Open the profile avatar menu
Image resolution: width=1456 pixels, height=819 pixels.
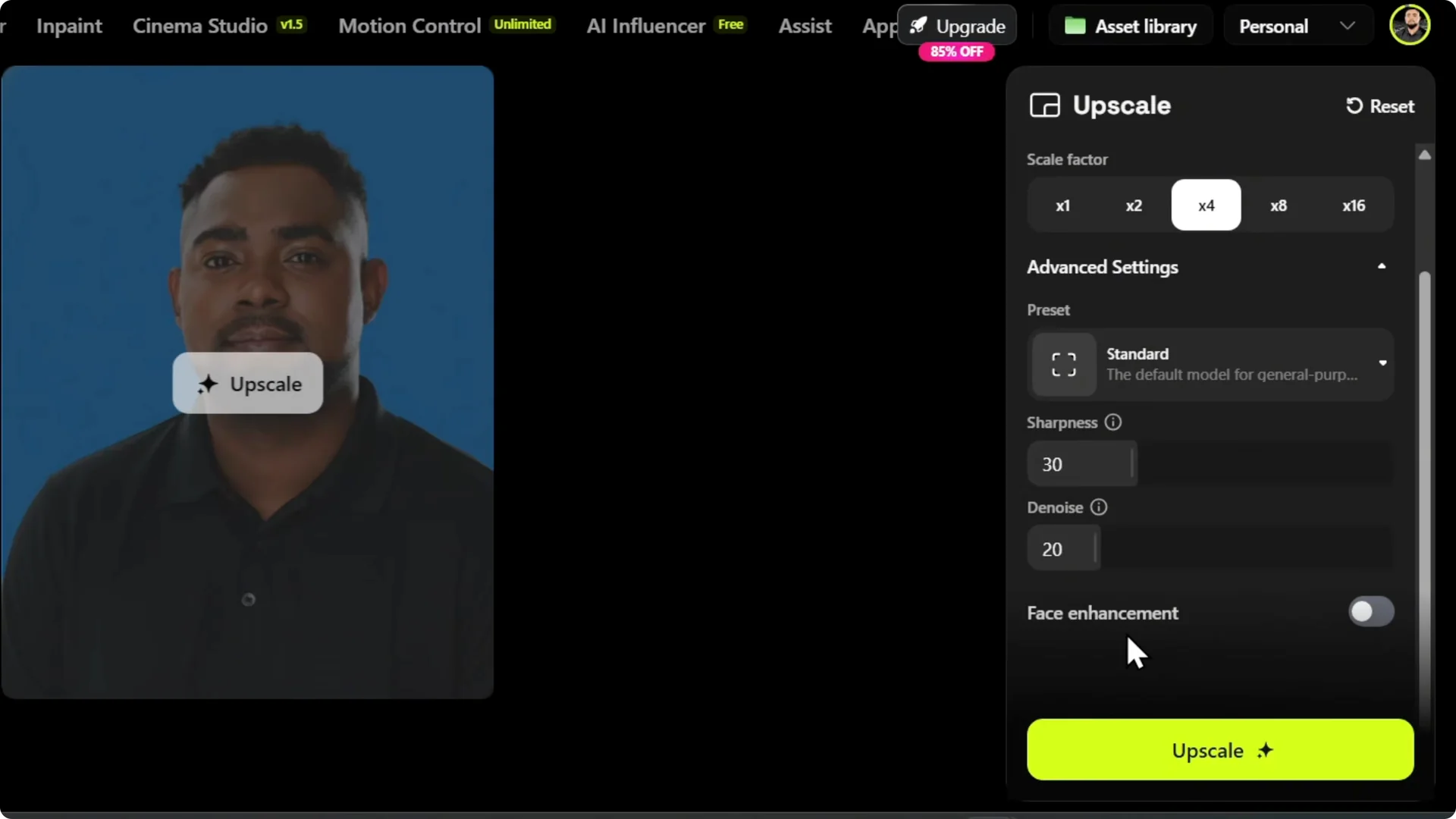(x=1410, y=25)
